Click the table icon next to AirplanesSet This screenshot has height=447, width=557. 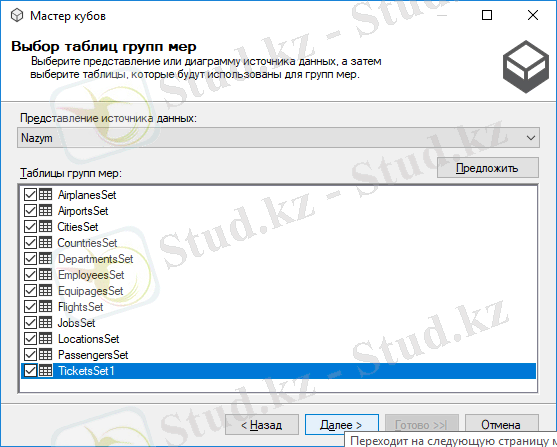(x=45, y=194)
